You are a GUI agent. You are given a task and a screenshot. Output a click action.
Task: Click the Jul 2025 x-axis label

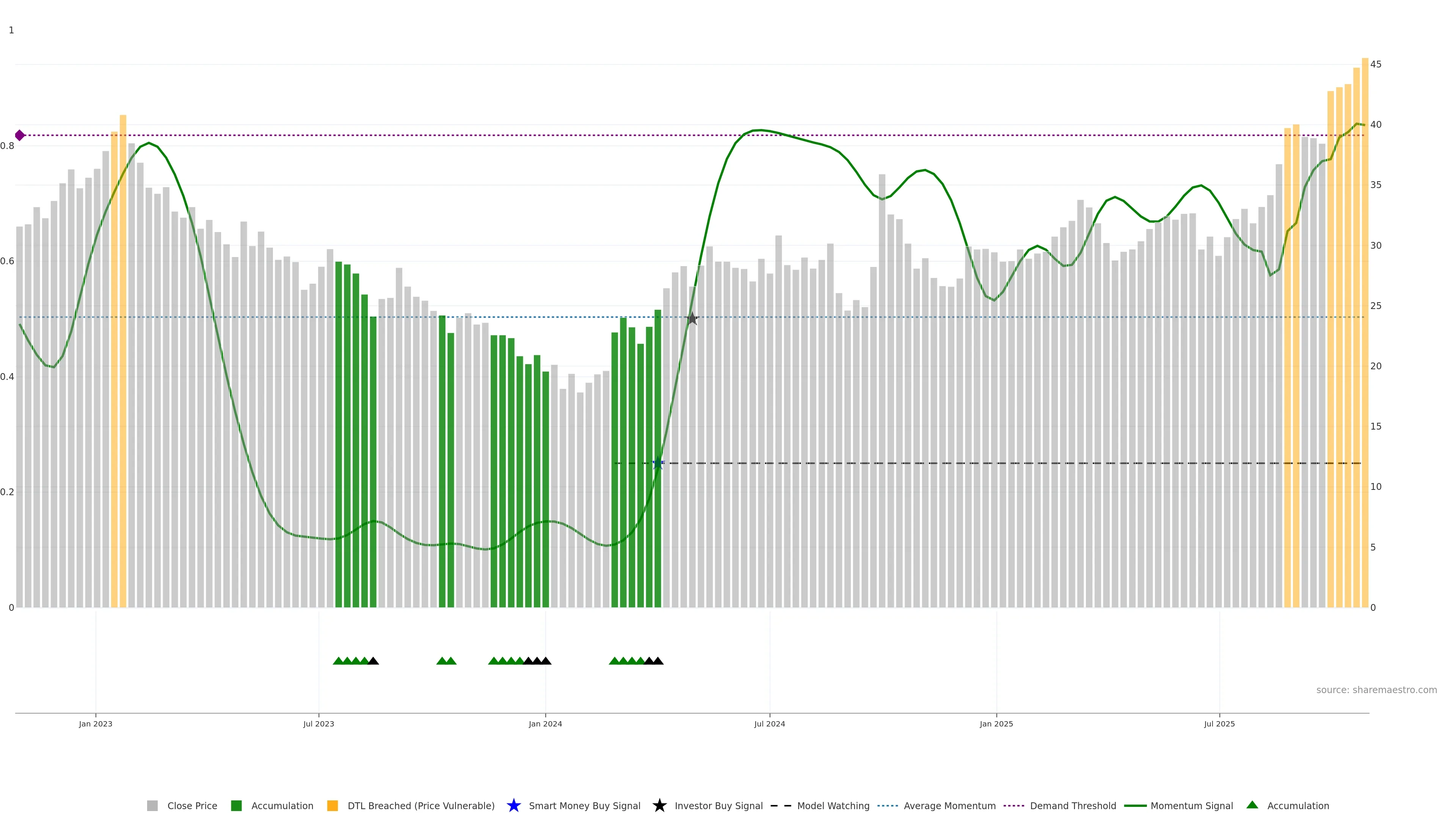pyautogui.click(x=1219, y=723)
